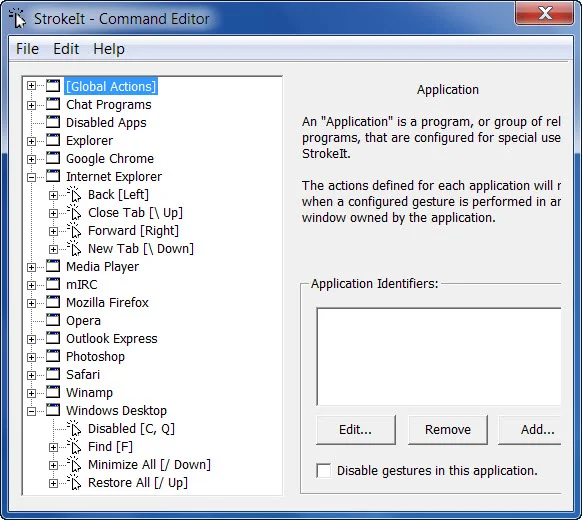The width and height of the screenshot is (582, 520).
Task: Expand the Close Tab action
Action: pos(53,213)
